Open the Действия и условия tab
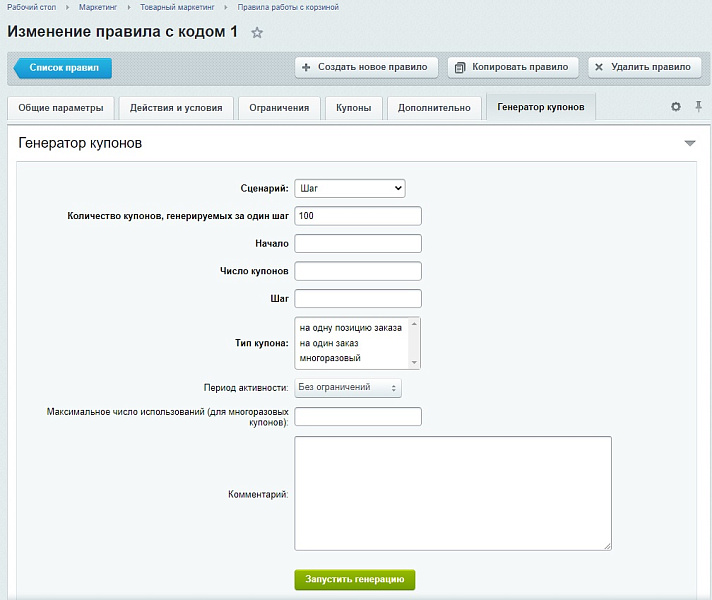Viewport: 712px width, 600px height. (176, 108)
